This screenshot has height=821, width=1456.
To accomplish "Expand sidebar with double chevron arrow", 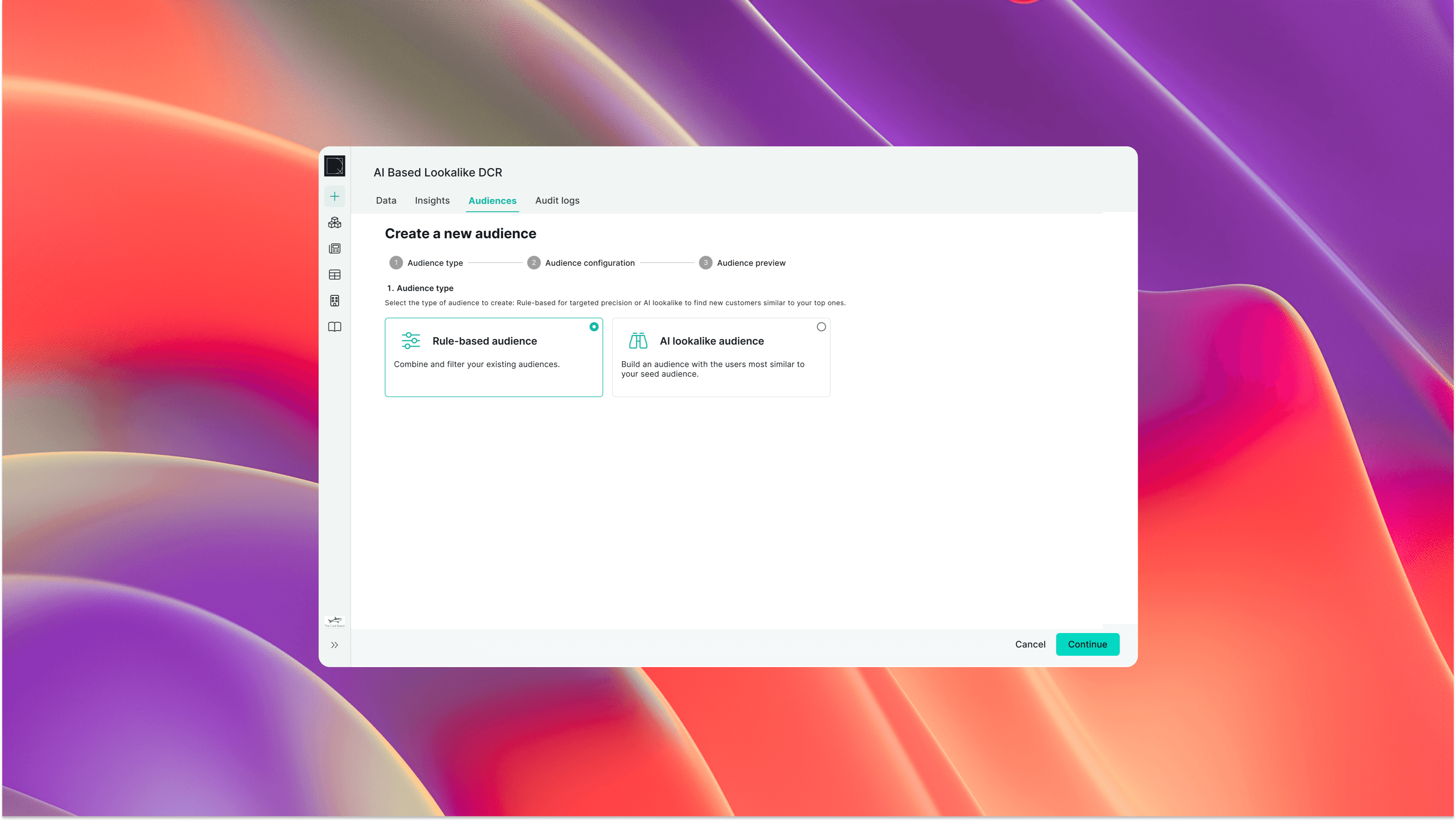I will point(335,645).
